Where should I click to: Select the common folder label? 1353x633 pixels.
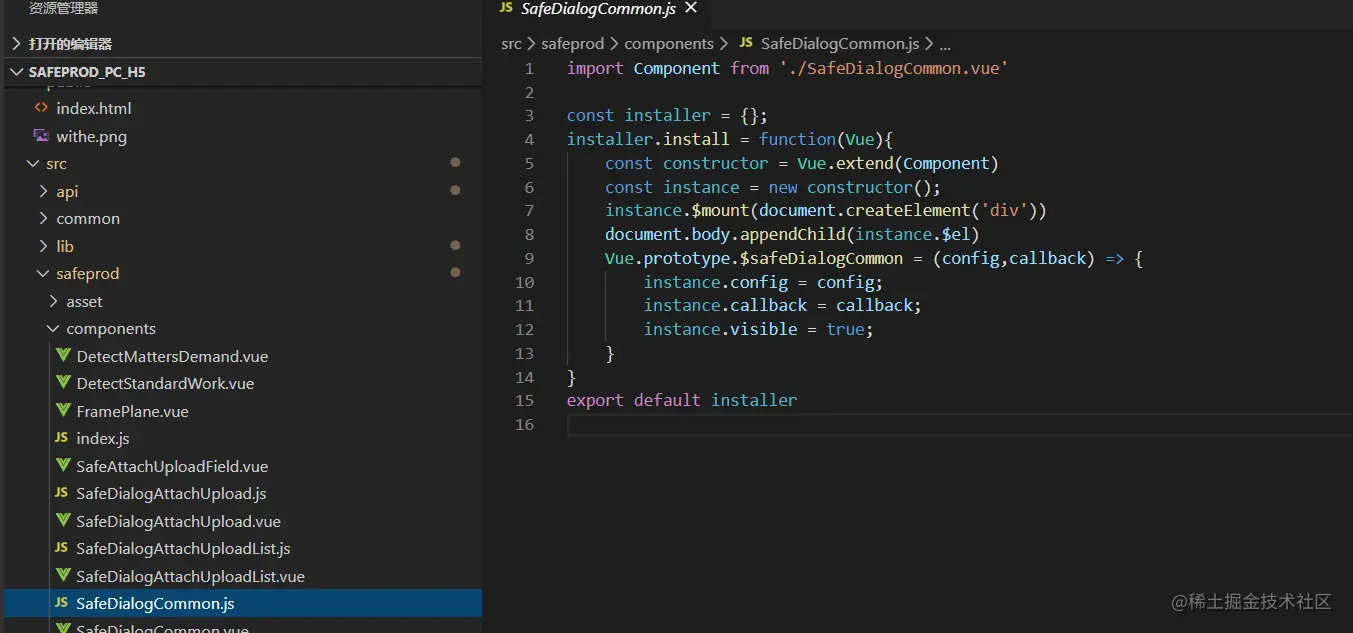(88, 218)
